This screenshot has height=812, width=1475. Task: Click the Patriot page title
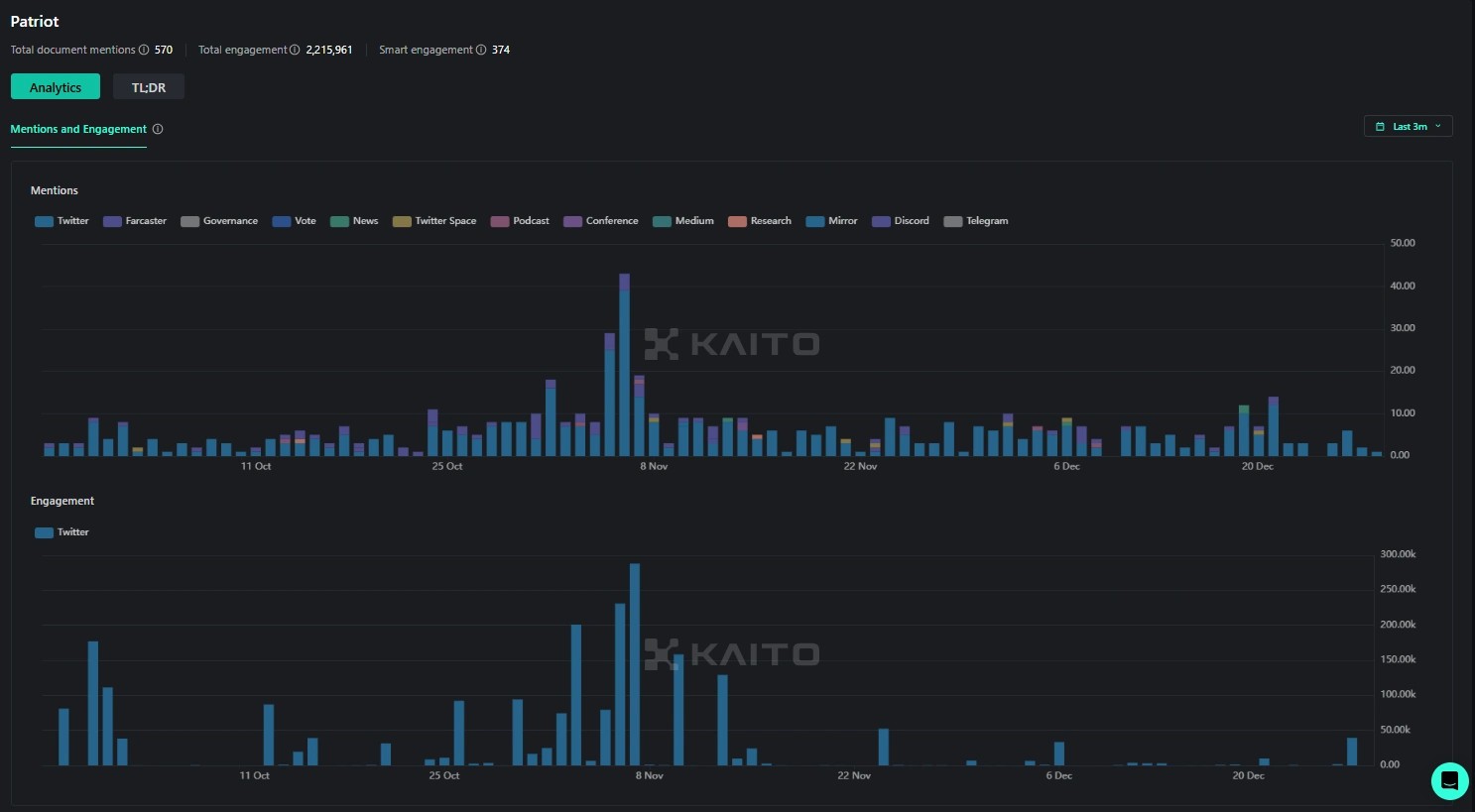[x=35, y=21]
